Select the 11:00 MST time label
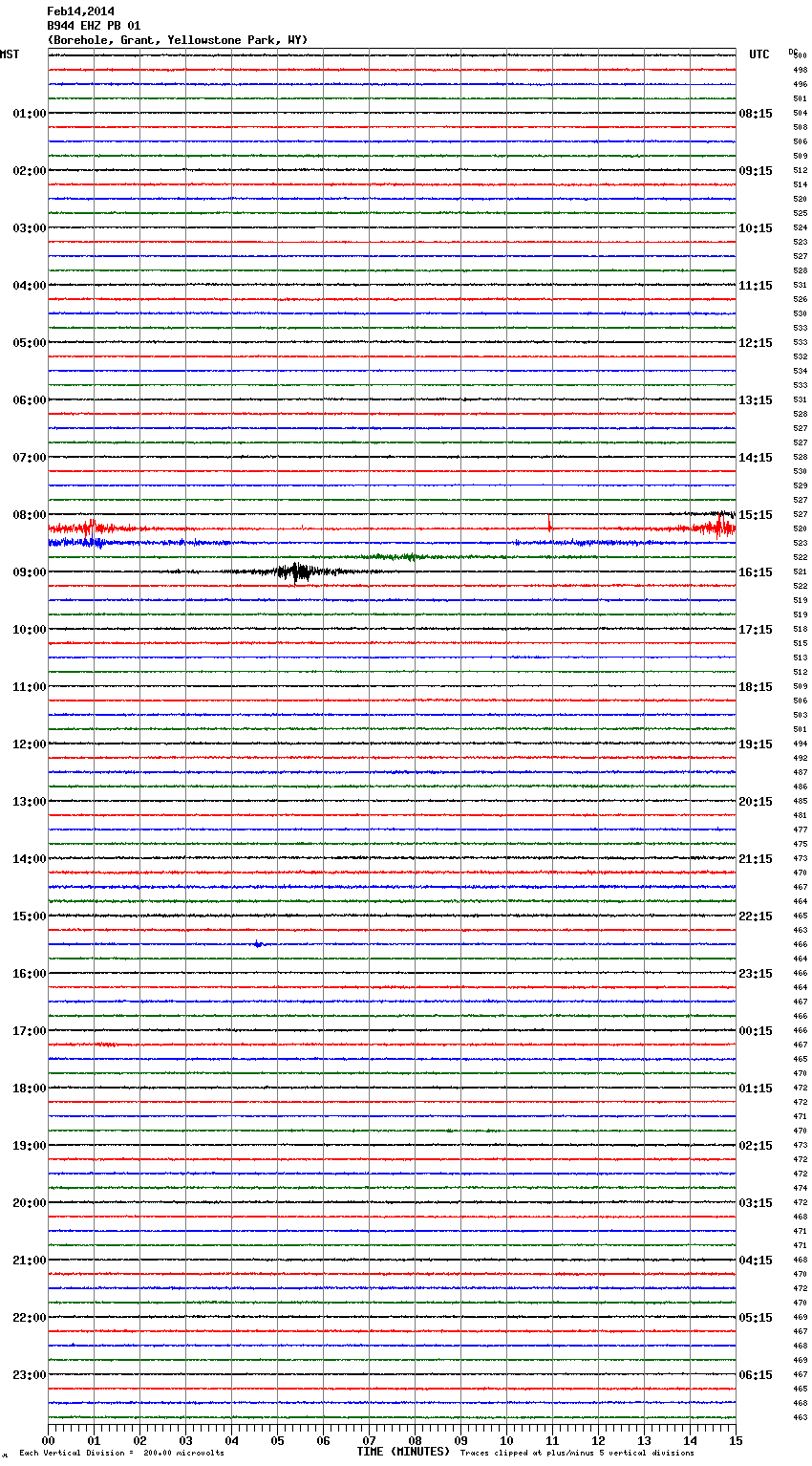Viewport: 812px width, 1466px height. (x=30, y=687)
